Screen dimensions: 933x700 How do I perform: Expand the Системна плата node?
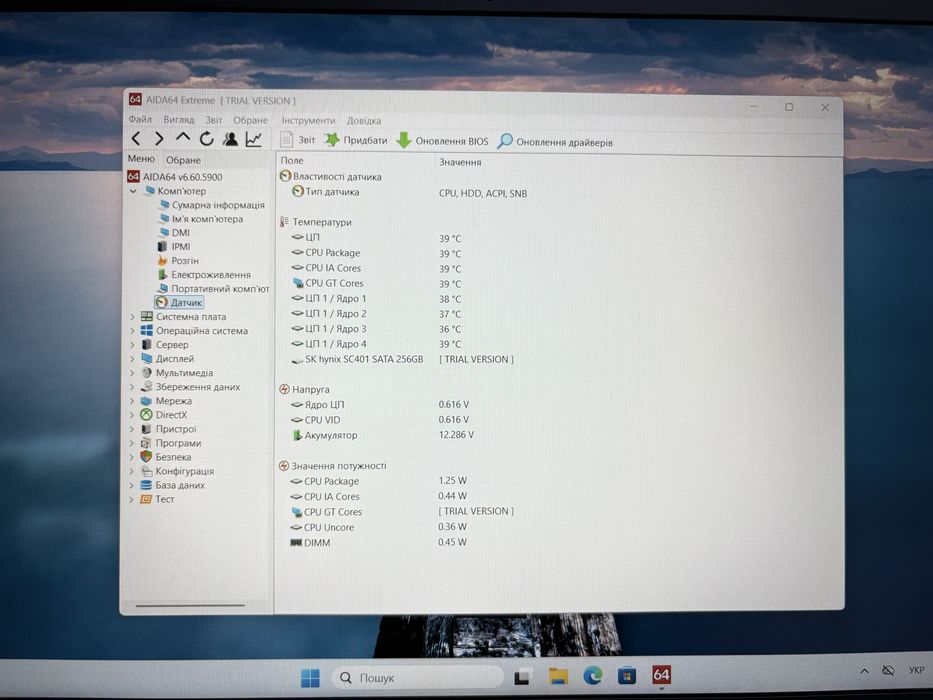click(132, 317)
